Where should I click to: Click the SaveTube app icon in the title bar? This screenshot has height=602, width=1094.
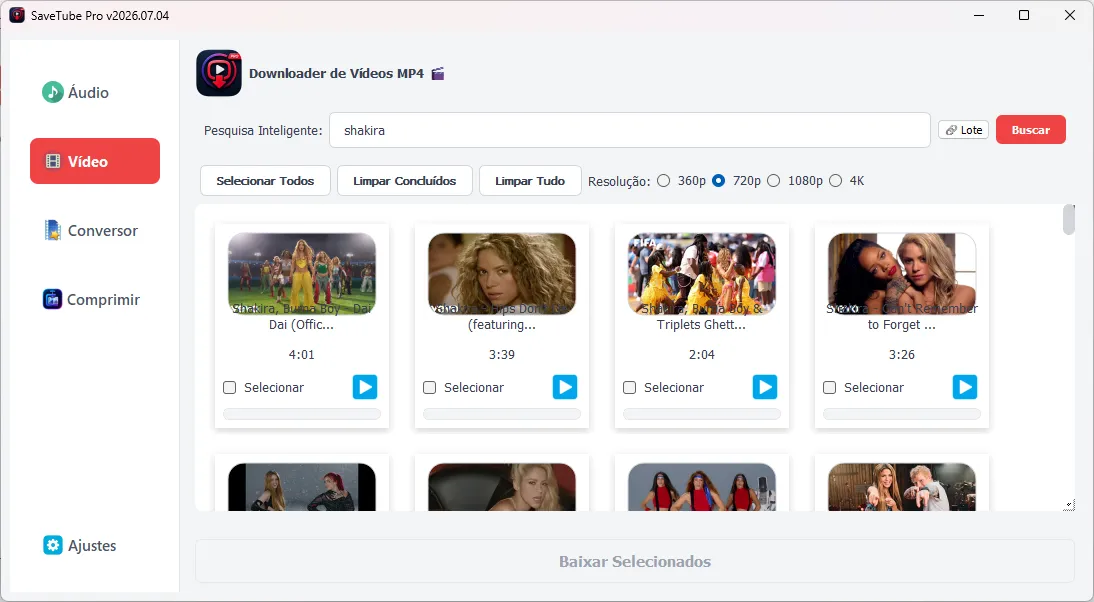tap(17, 15)
